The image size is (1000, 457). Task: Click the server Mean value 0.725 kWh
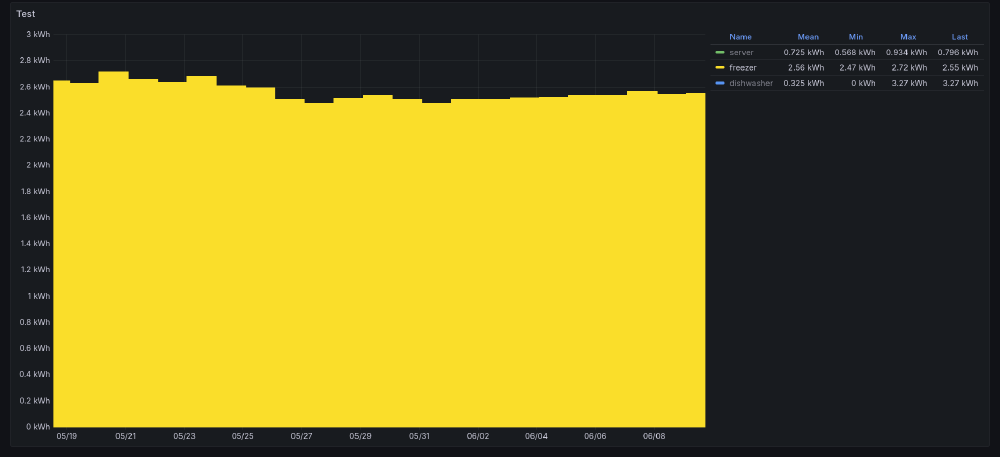[x=804, y=52]
